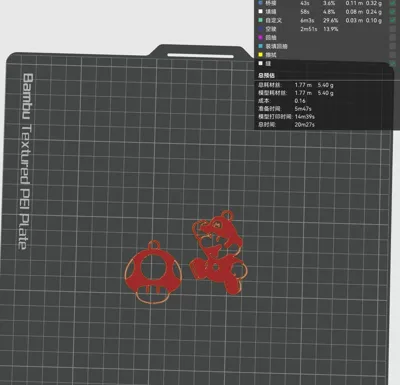Select the red mushroom keychain model

click(153, 272)
